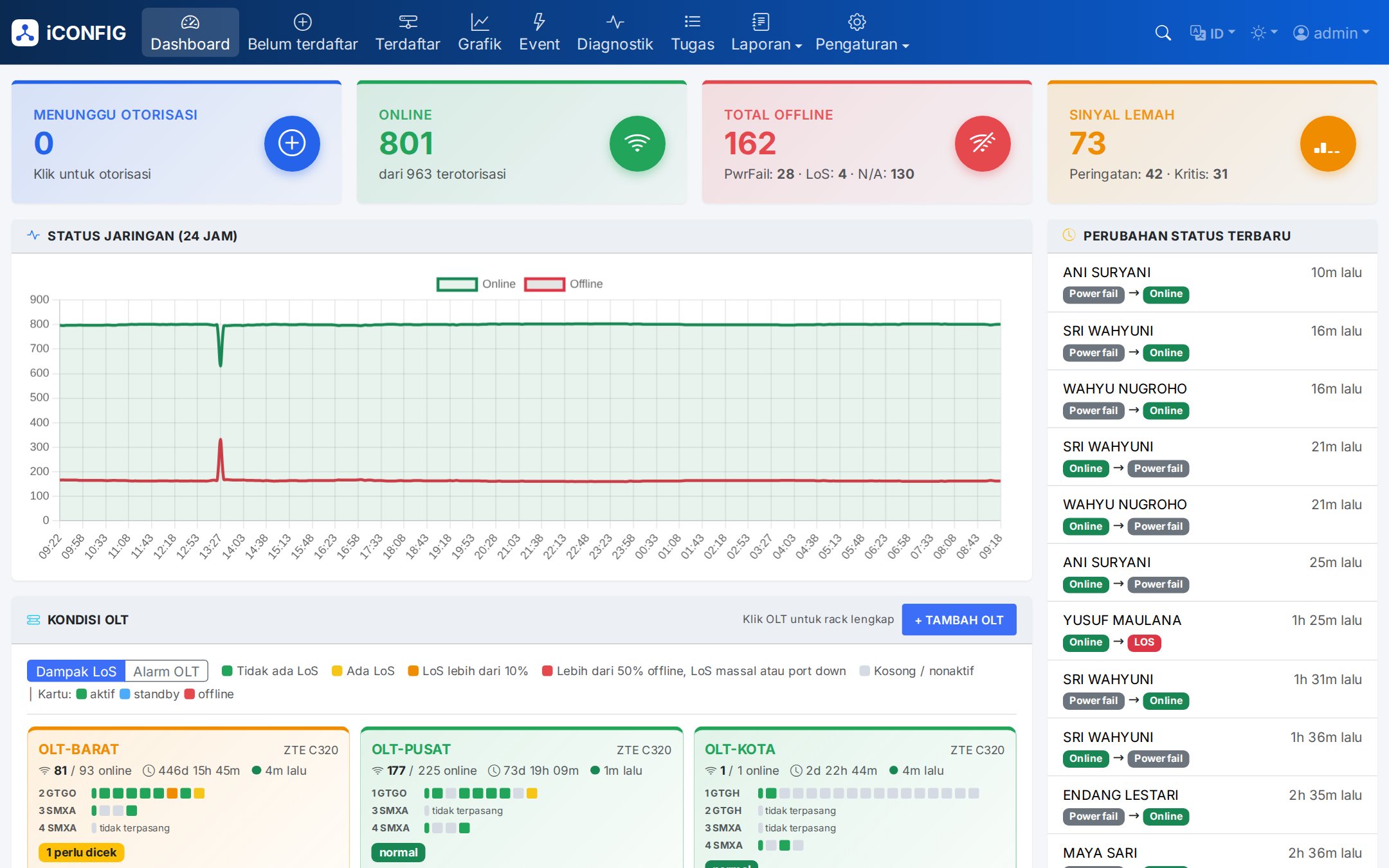Click the pulse icon beside Status Jaringan

point(33,235)
